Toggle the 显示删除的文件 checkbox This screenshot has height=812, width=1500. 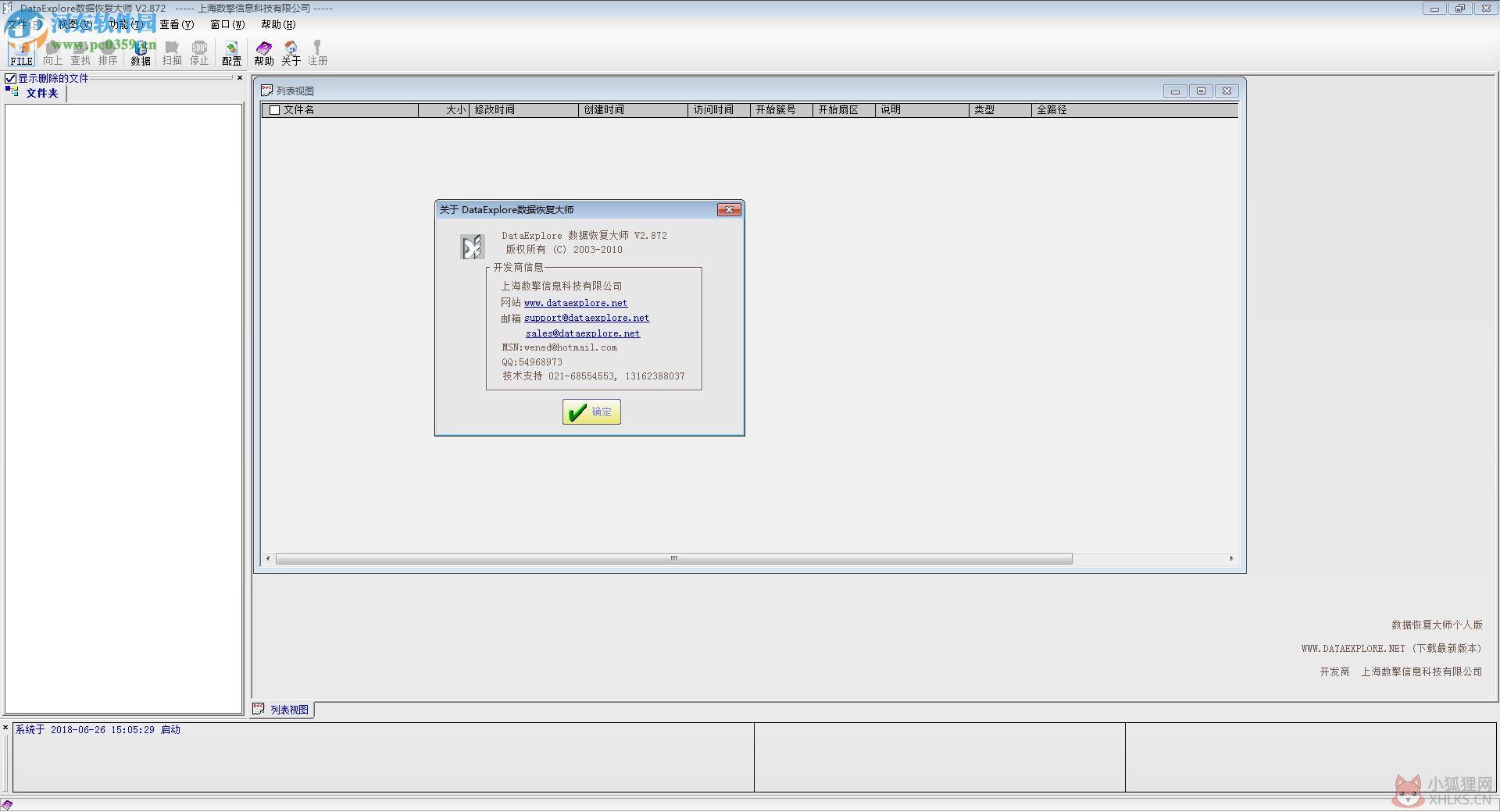(x=11, y=78)
